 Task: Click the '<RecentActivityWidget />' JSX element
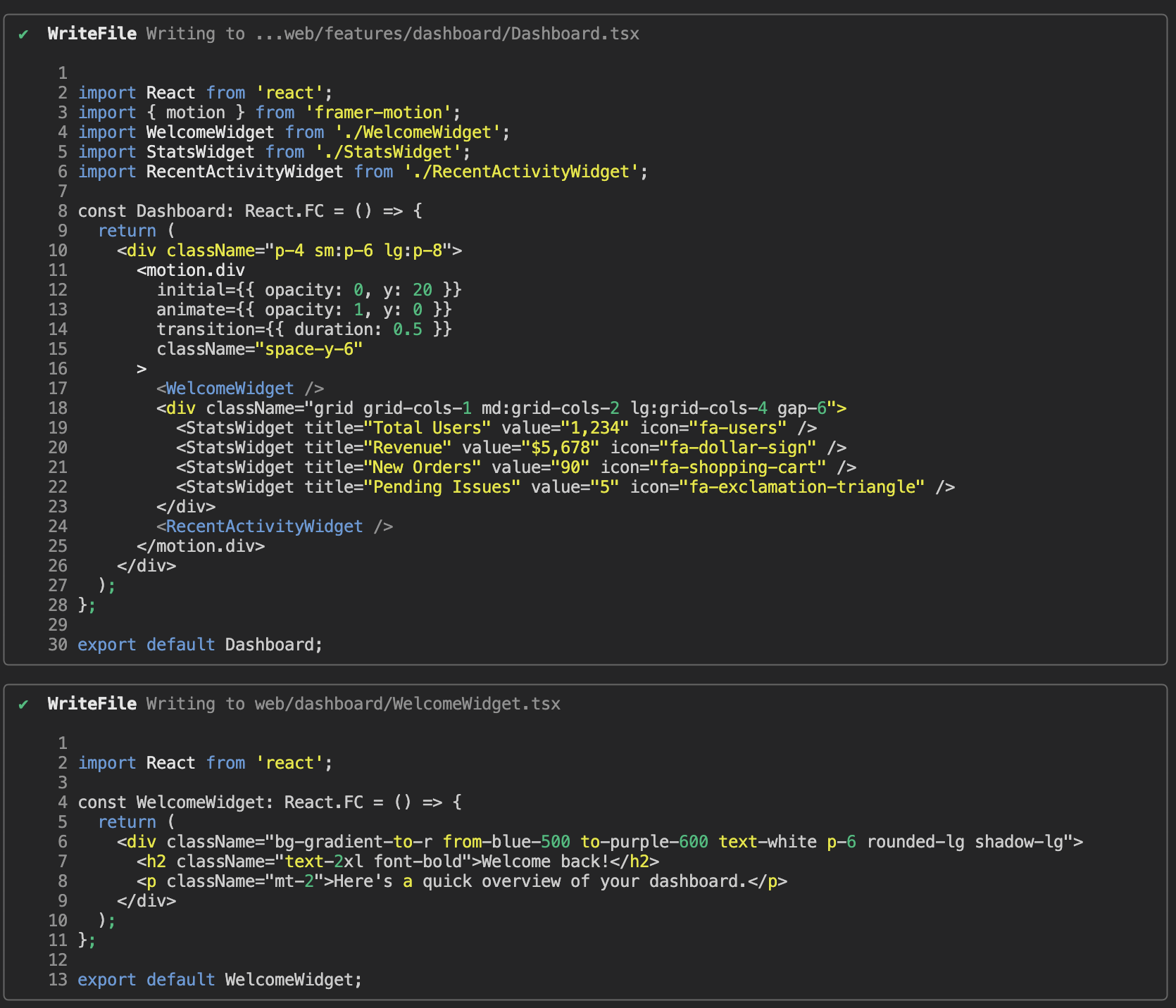(275, 527)
